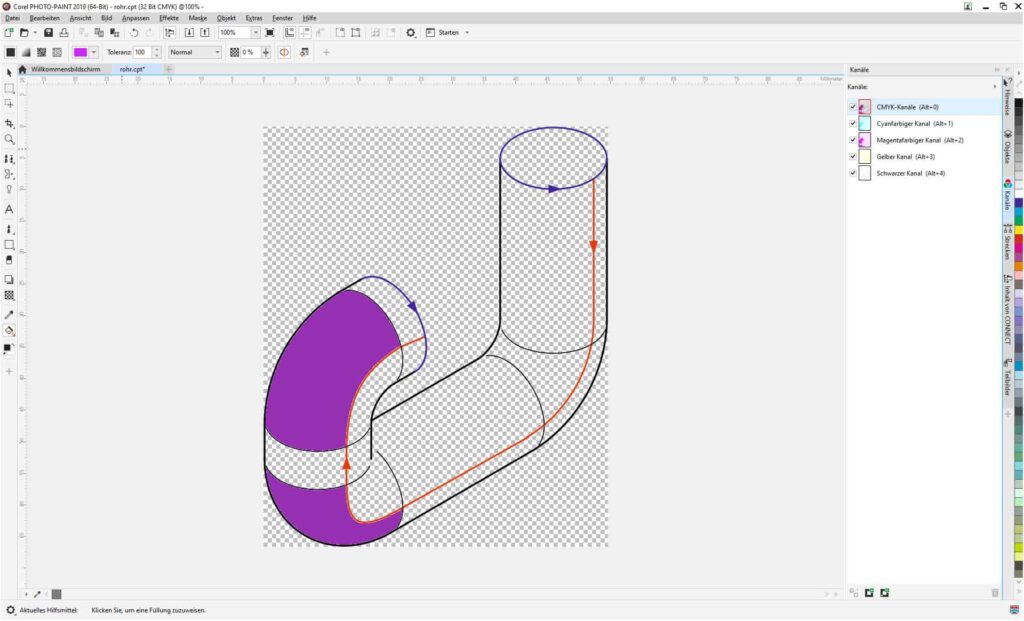Image resolution: width=1024 pixels, height=621 pixels.
Task: Select the Cyanfarbiger Kanal thumbnail
Action: point(865,123)
